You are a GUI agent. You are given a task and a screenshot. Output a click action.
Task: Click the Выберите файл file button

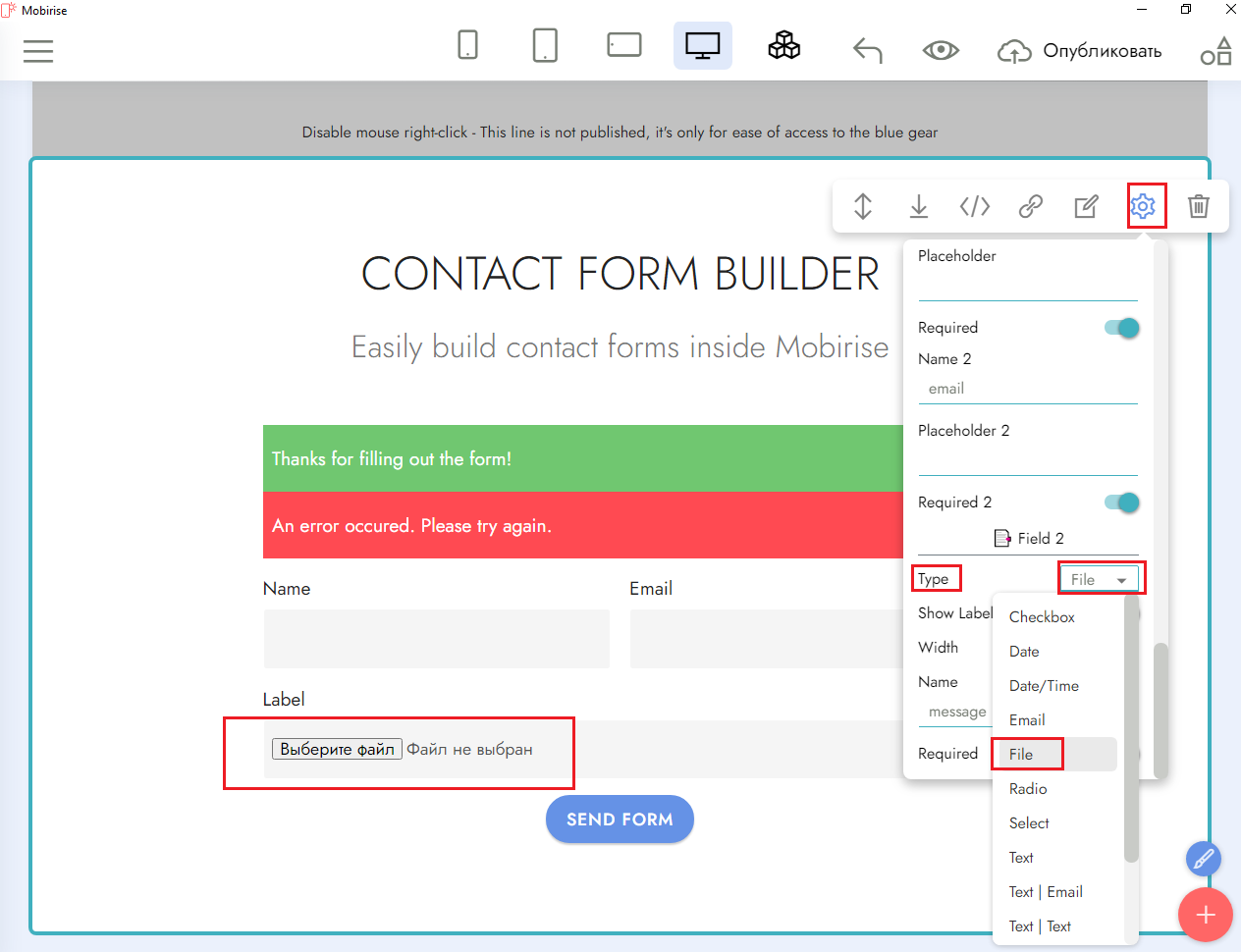click(x=337, y=749)
